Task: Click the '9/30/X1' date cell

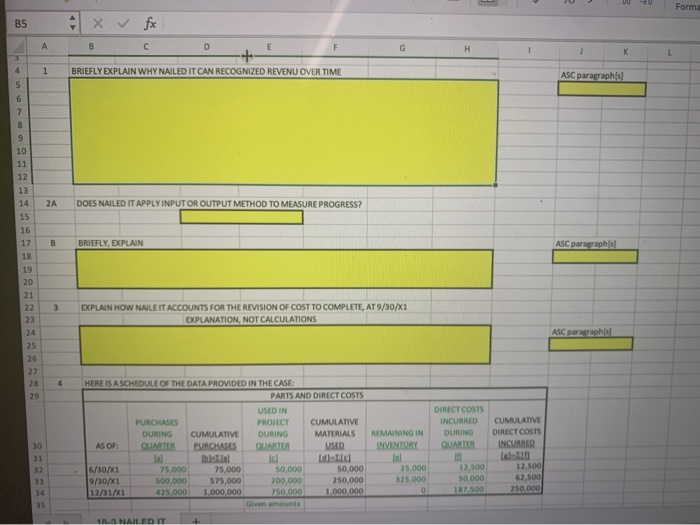Action: click(104, 481)
